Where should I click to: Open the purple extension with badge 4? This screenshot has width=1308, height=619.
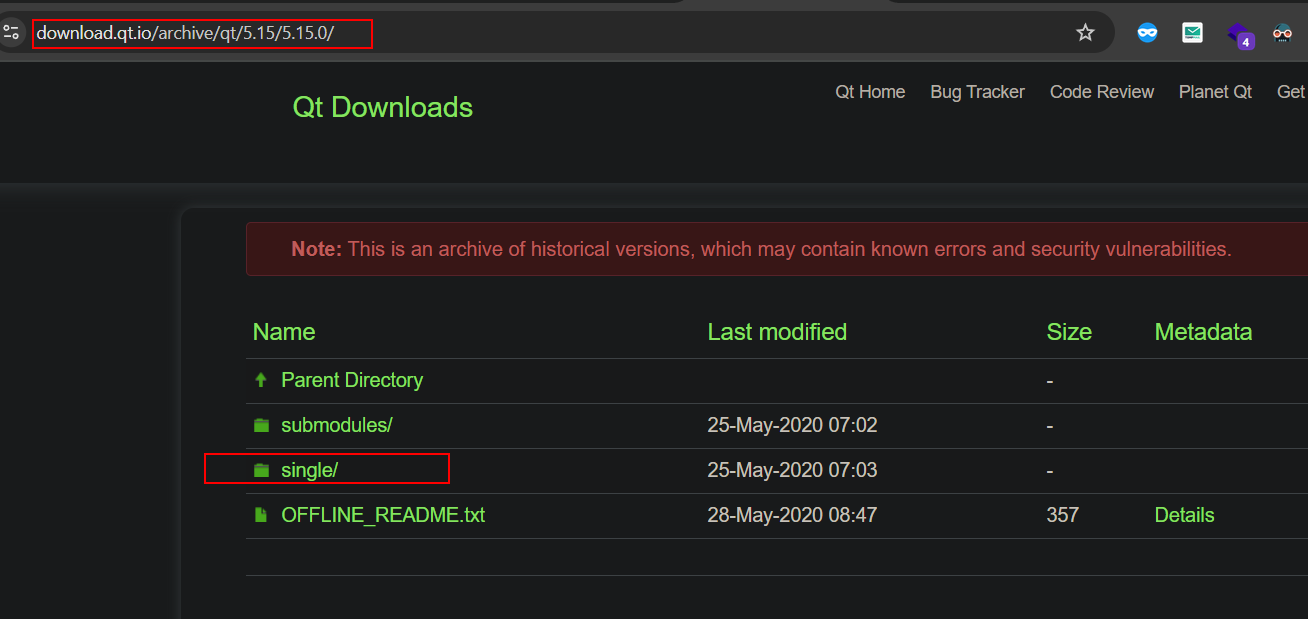coord(1240,35)
